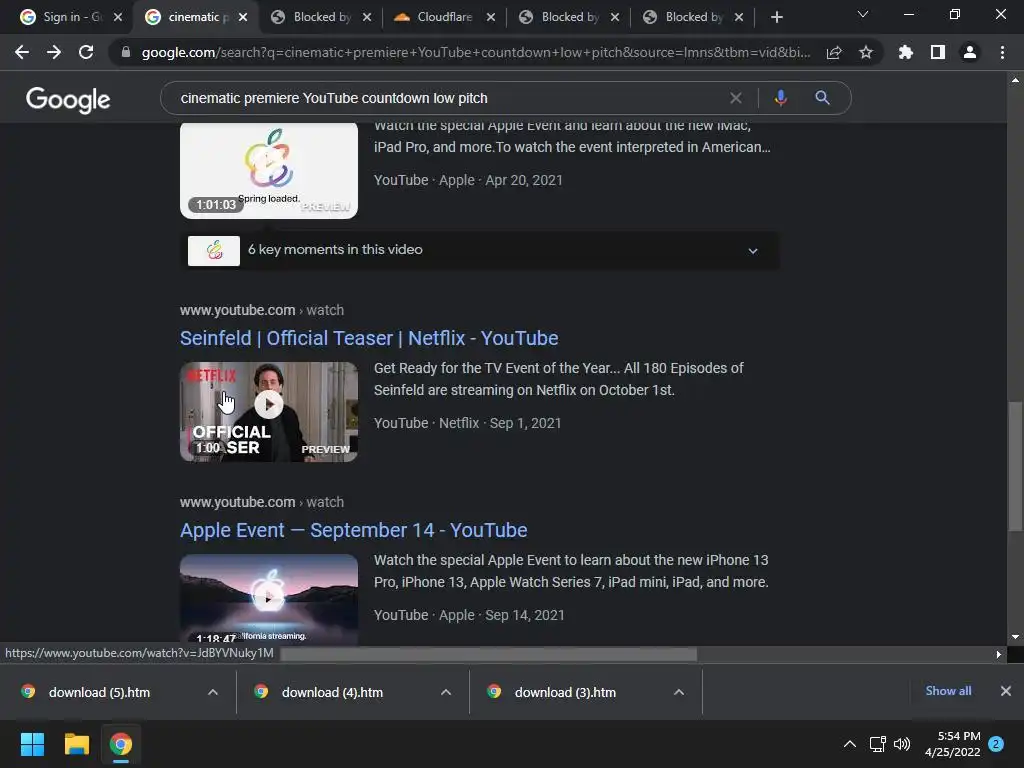The height and width of the screenshot is (768, 1024).
Task: Open download (4).htm file
Action: [x=332, y=692]
